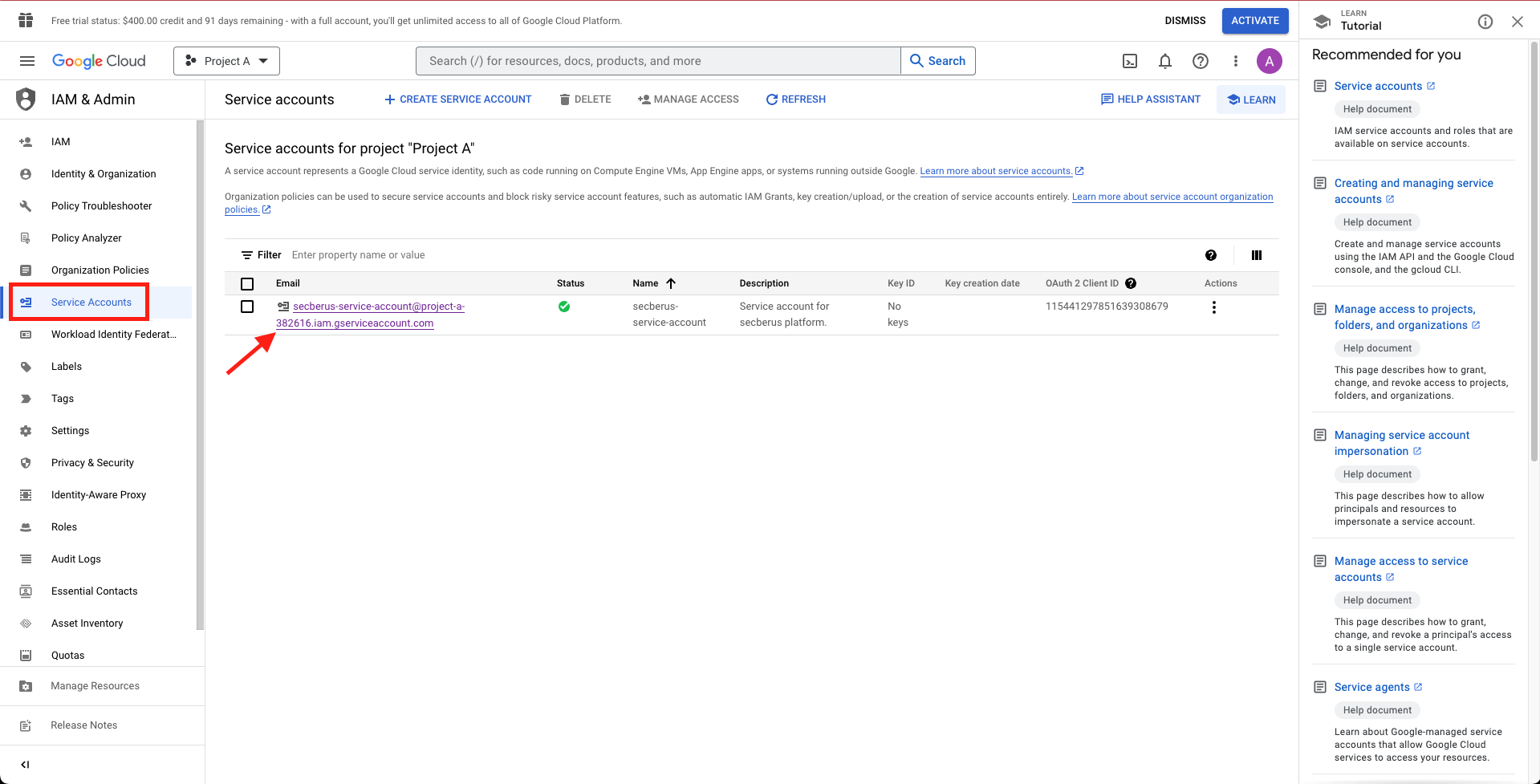Viewport: 1540px width, 784px height.
Task: Click the Delete button
Action: (585, 100)
